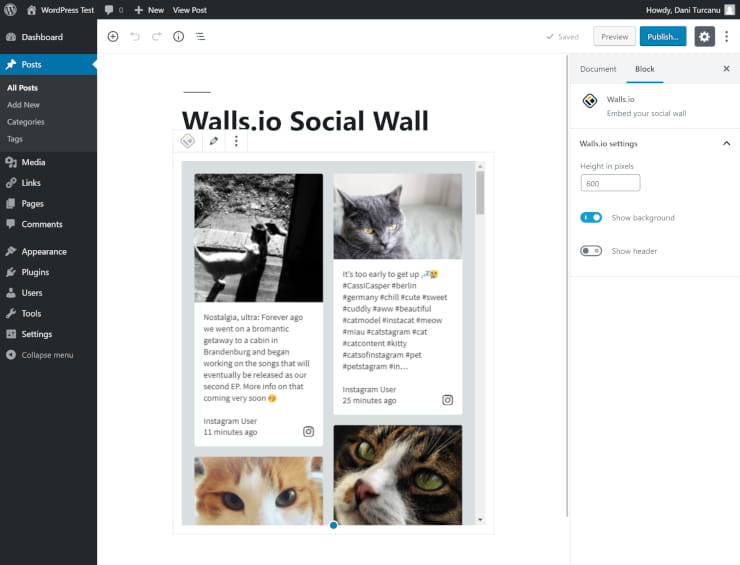Viewport: 740px width, 565px height.
Task: Click the Walls.io Social Wall title
Action: (x=305, y=121)
